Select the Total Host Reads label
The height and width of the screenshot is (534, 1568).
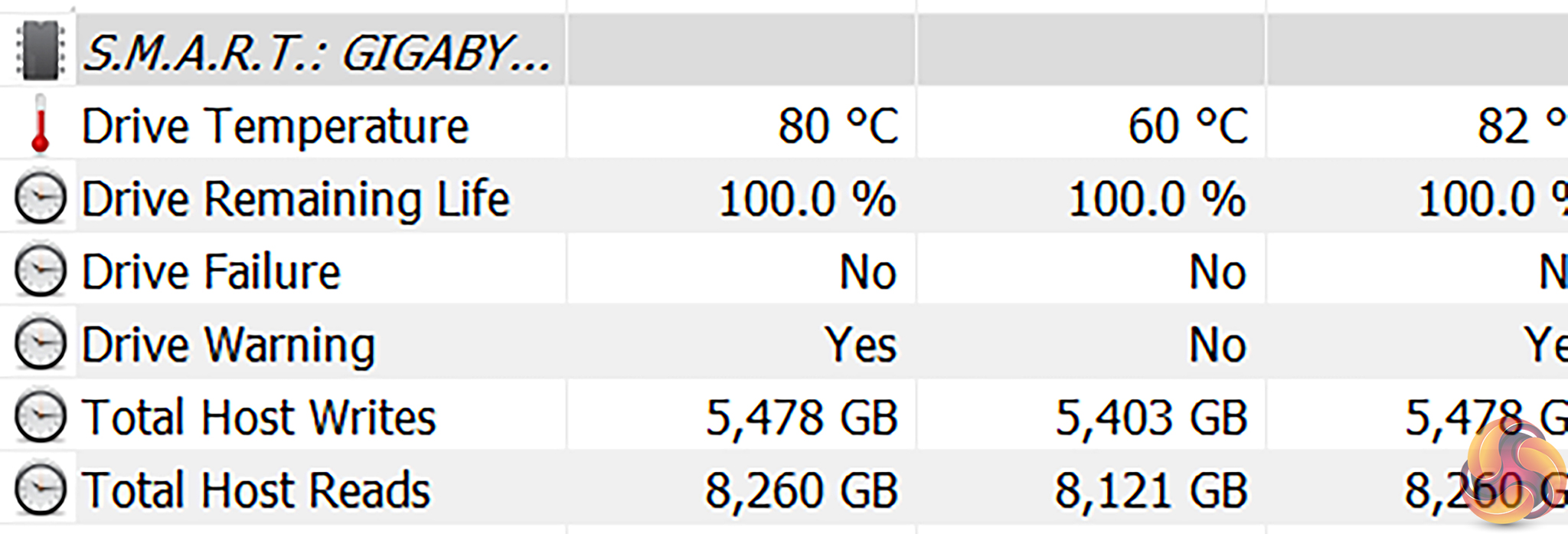click(256, 490)
